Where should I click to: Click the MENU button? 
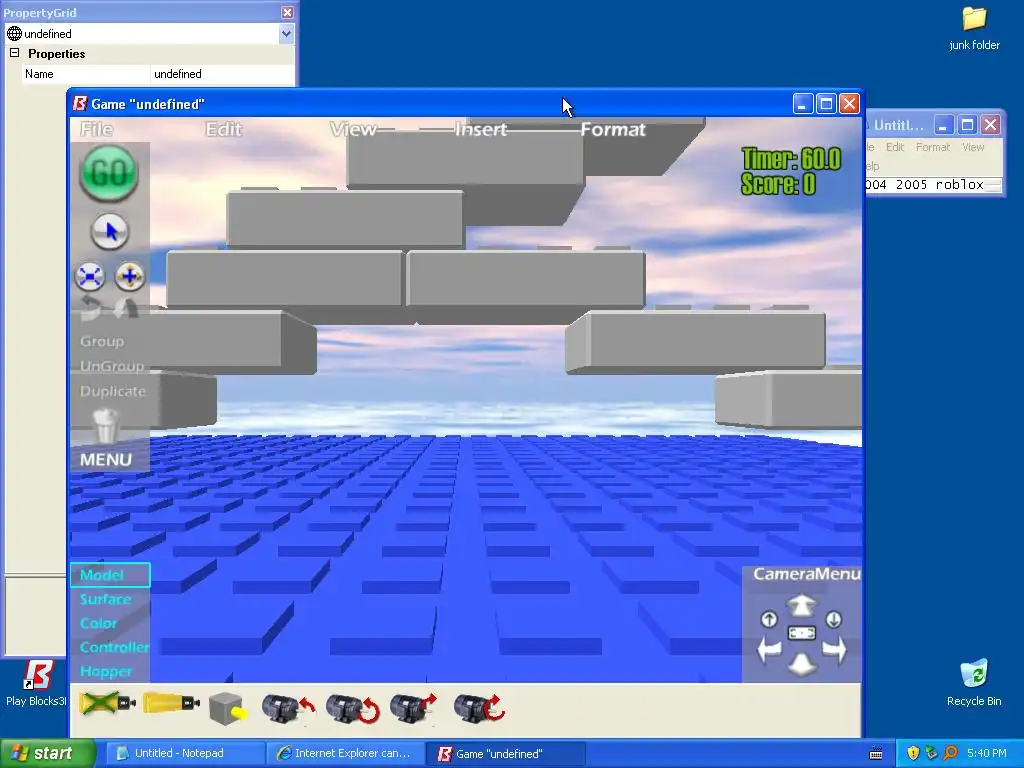click(x=106, y=460)
